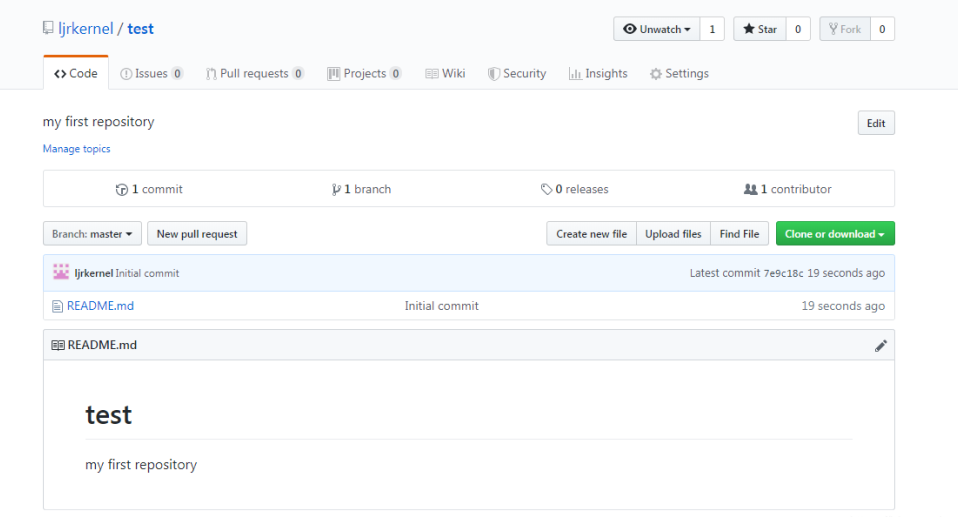Open the Issues tab
The width and height of the screenshot is (958, 517).
pyautogui.click(x=152, y=73)
